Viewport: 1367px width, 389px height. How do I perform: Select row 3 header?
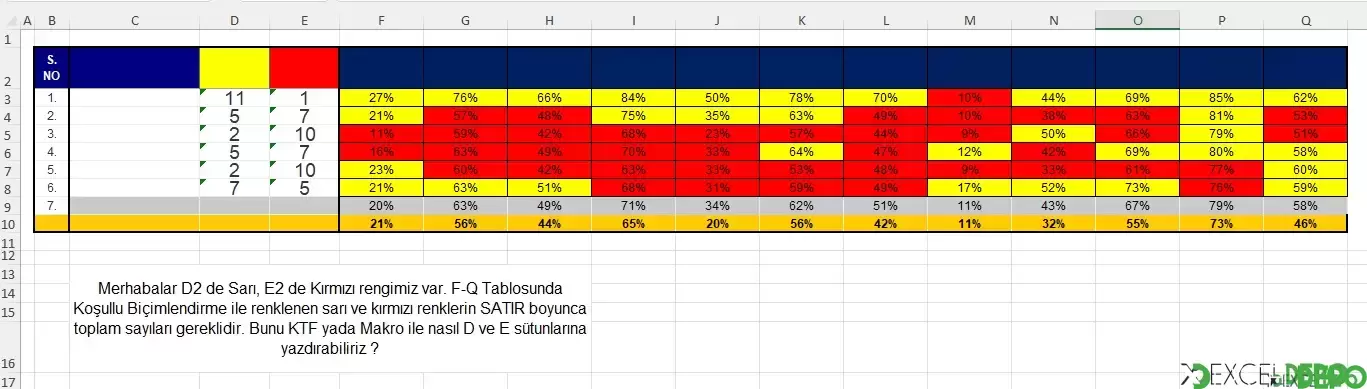point(9,98)
